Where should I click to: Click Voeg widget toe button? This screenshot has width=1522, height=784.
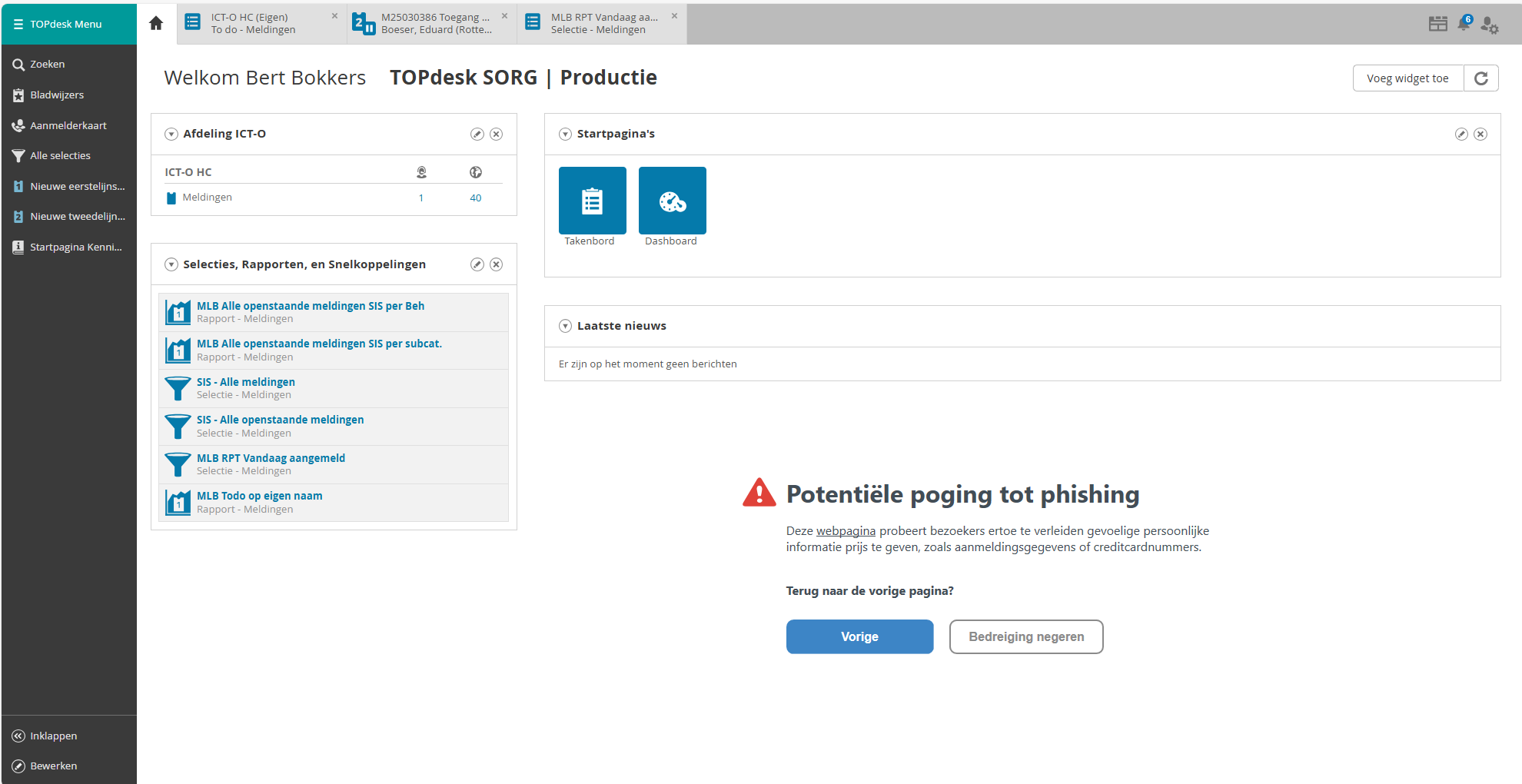tap(1407, 78)
